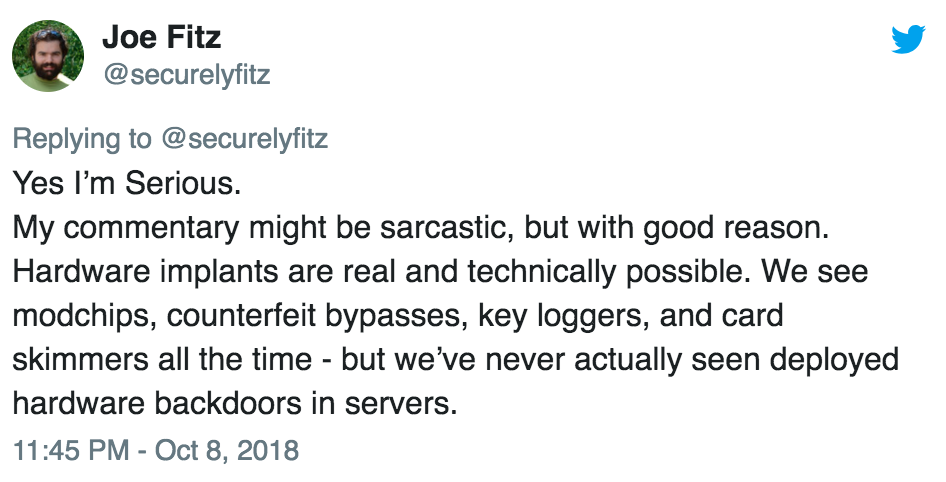This screenshot has width=946, height=482.
Task: Click the phrase 'technically possible' in the tweet
Action: click(x=609, y=272)
